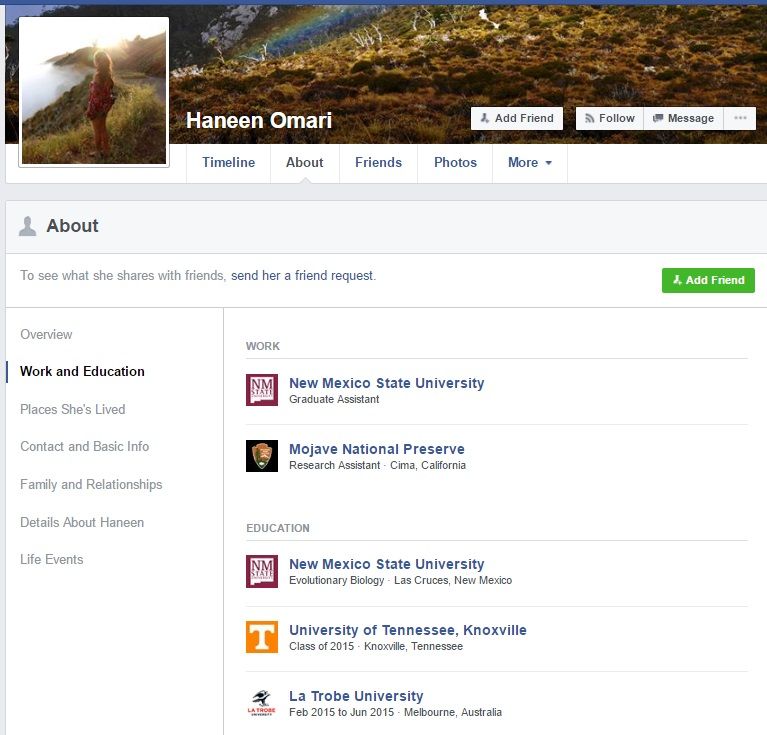The width and height of the screenshot is (767, 735).
Task: Click the send her a friend request link
Action: click(x=303, y=275)
